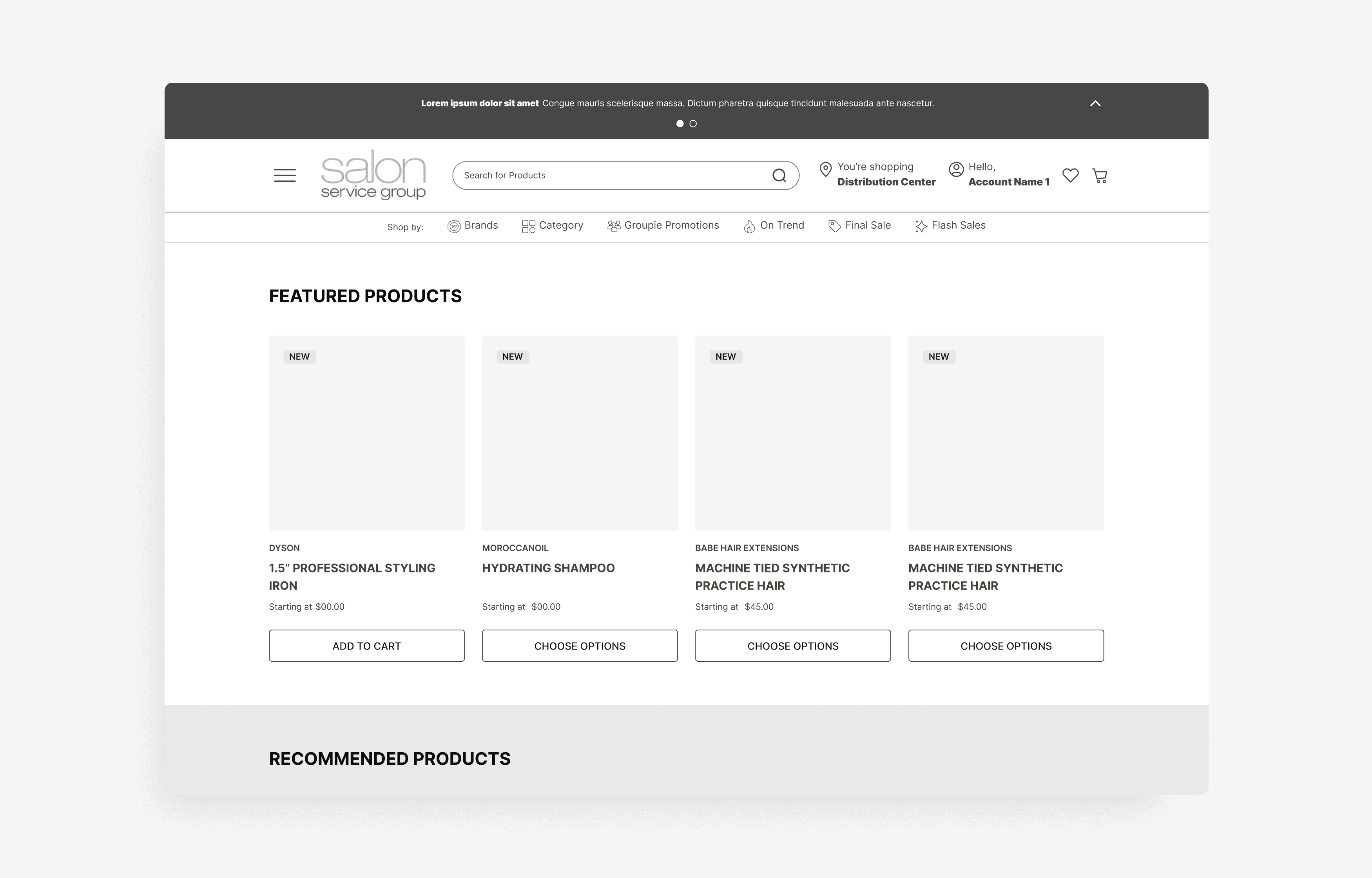
Task: Click the search magnifier icon
Action: pyautogui.click(x=779, y=176)
